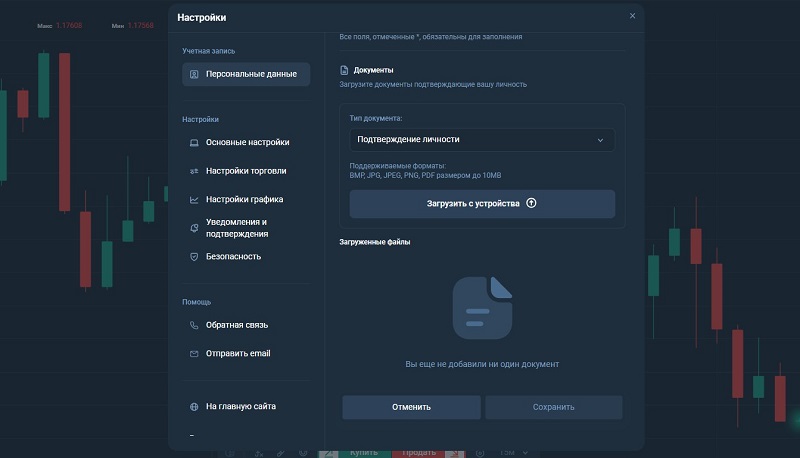Expand the Тип документа dropdown
This screenshot has height=458, width=800.
[482, 139]
